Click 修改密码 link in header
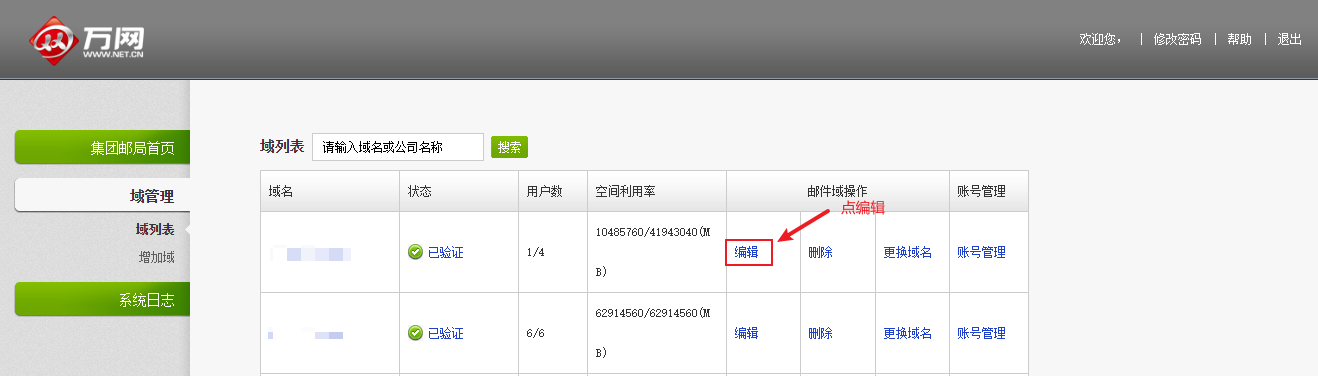 coord(1177,39)
